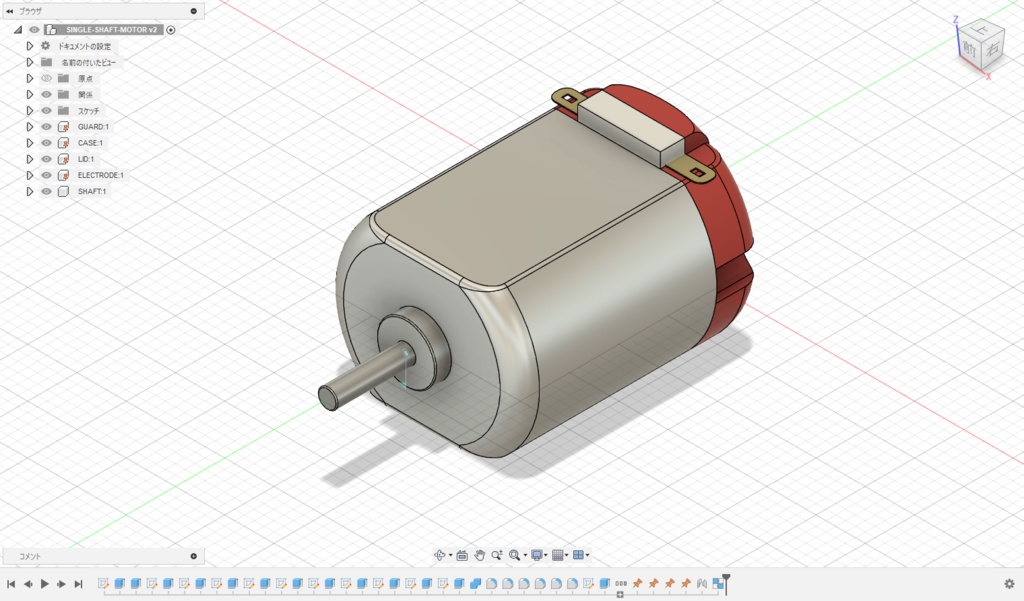The width and height of the screenshot is (1024, 601).
Task: Click the 関係 folder icon
Action: tap(63, 94)
